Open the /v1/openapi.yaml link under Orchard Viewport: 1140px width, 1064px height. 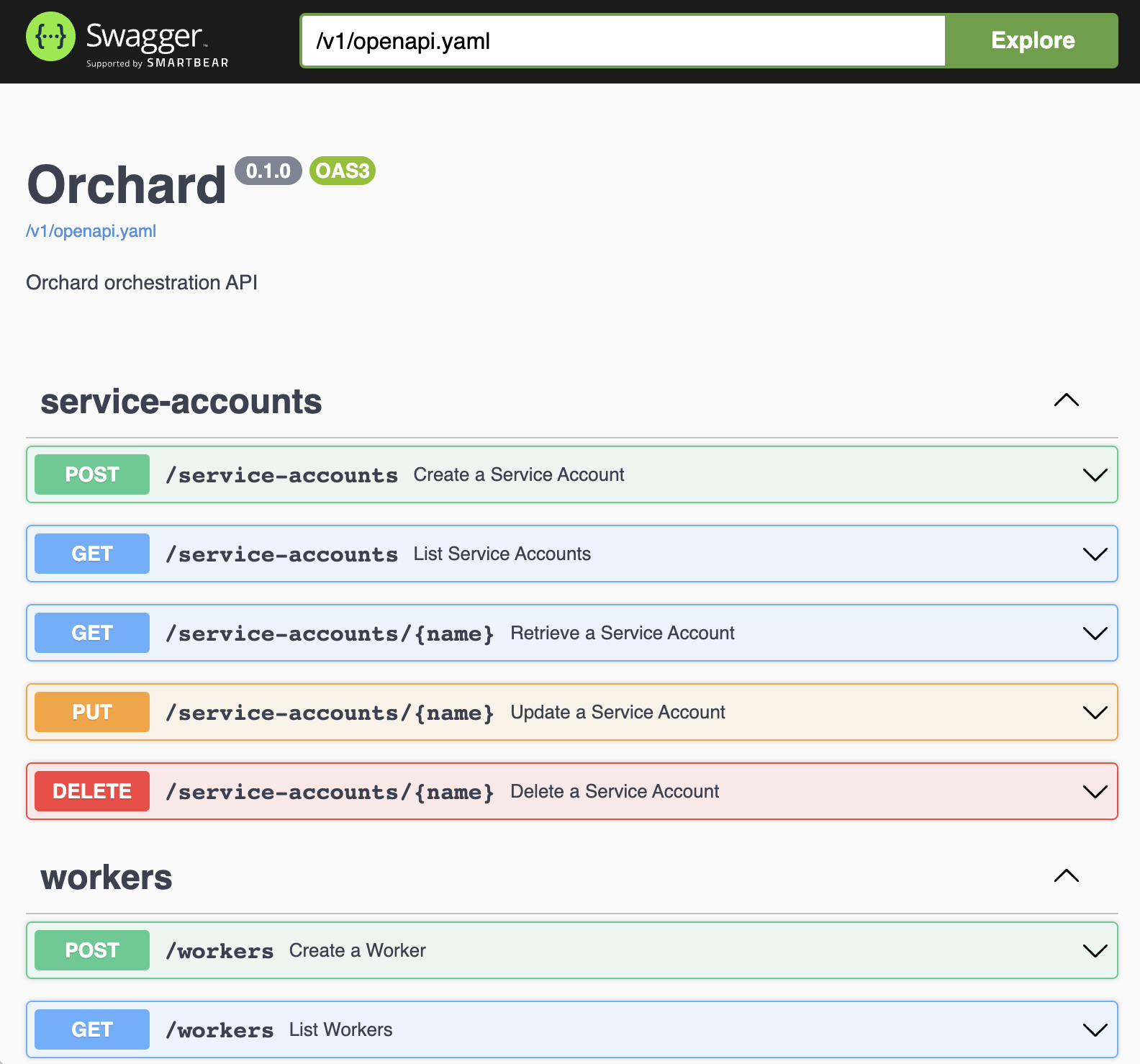point(91,231)
